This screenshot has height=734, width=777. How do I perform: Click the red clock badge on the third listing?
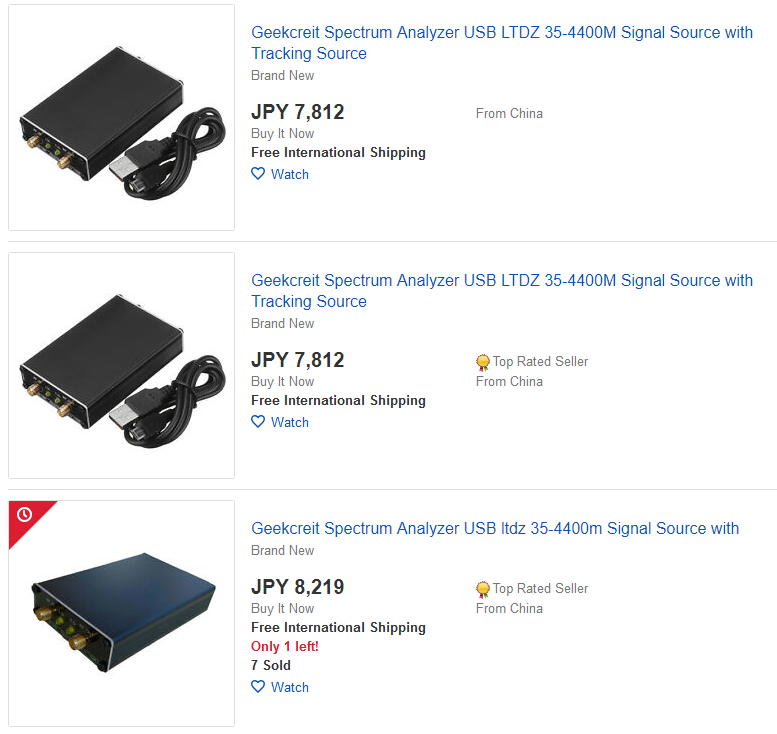(25, 515)
